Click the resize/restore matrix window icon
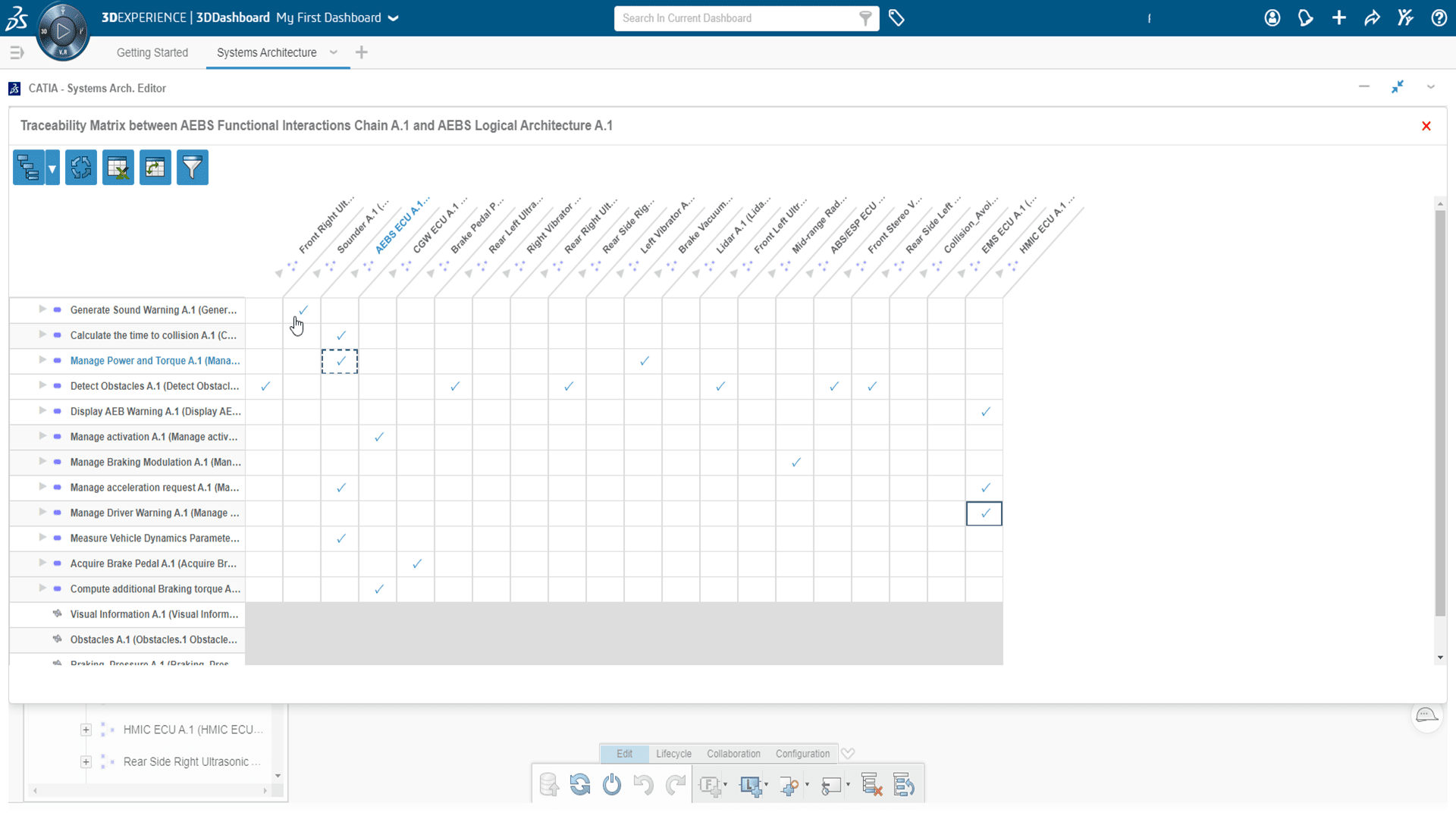The image size is (1456, 819). pos(1398,88)
